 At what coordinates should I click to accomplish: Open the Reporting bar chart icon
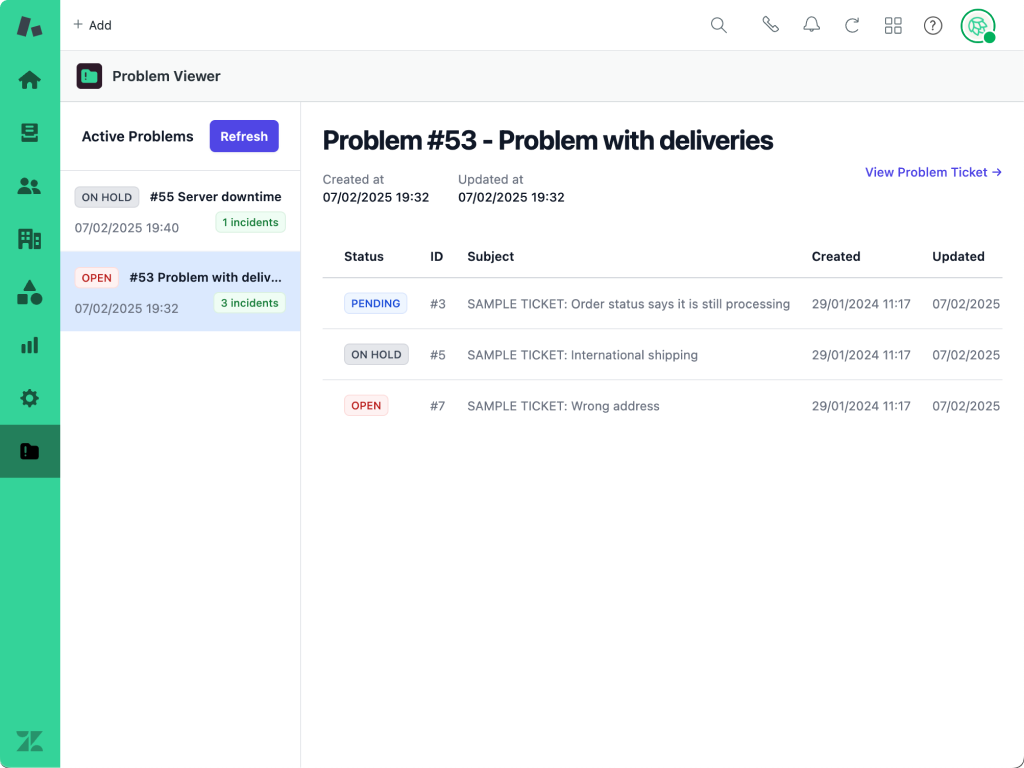coord(30,345)
